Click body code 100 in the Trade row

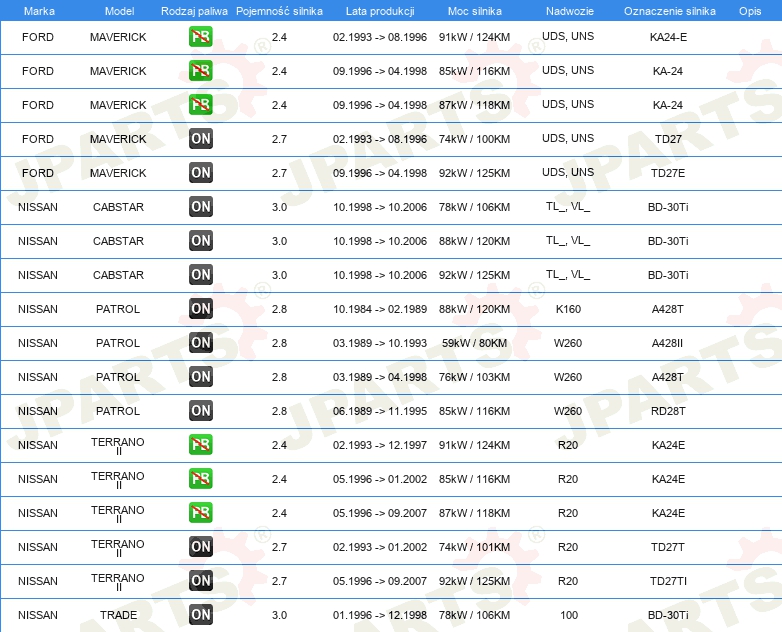[569, 615]
